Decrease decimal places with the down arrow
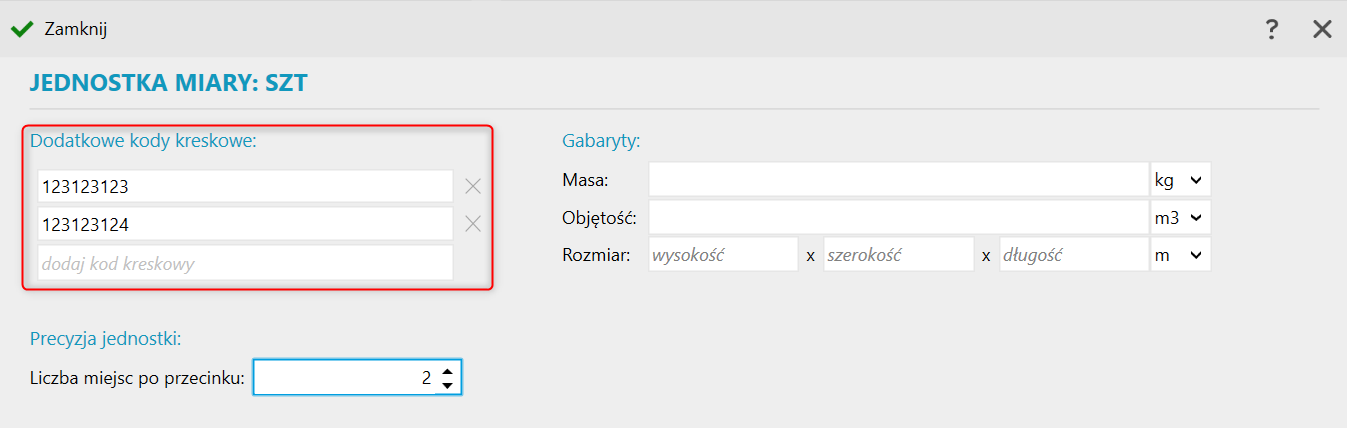 pos(448,385)
